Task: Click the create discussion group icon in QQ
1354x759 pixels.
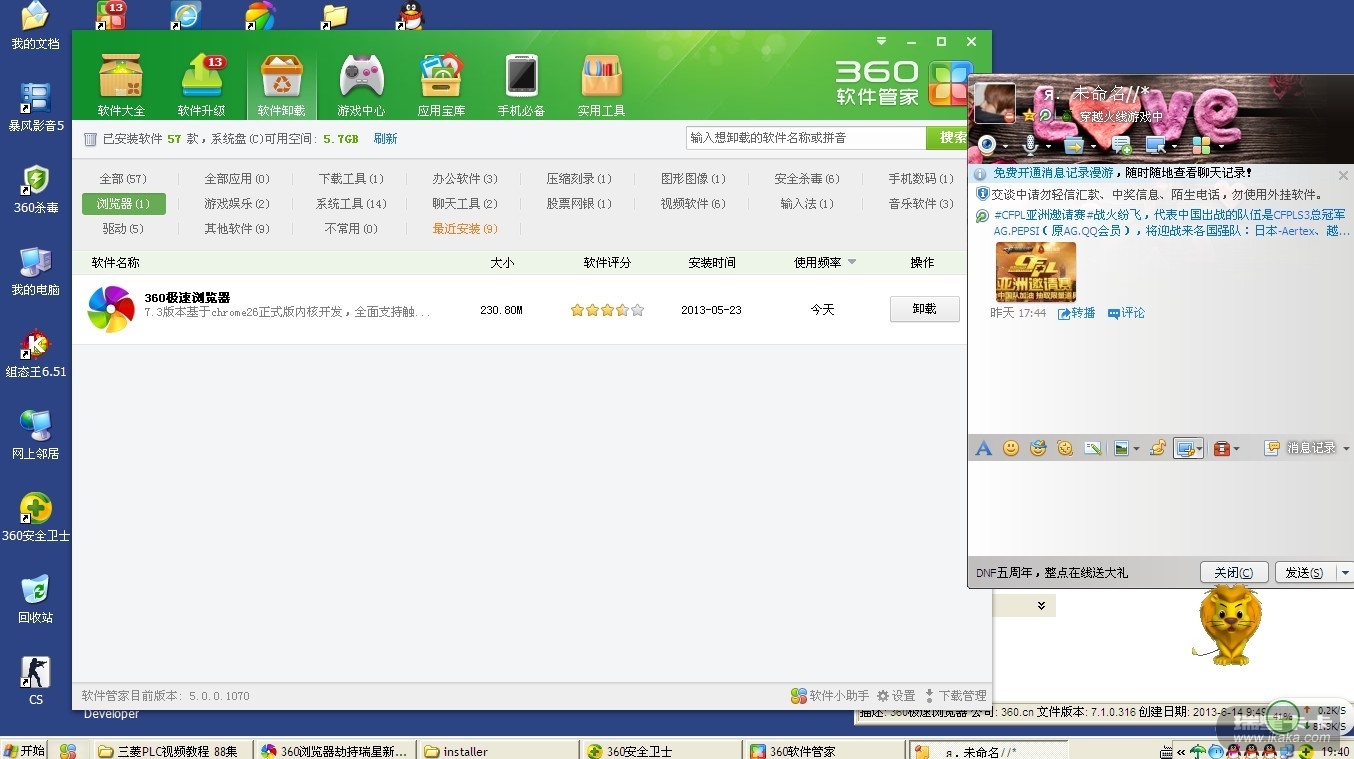Action: pos(1121,146)
